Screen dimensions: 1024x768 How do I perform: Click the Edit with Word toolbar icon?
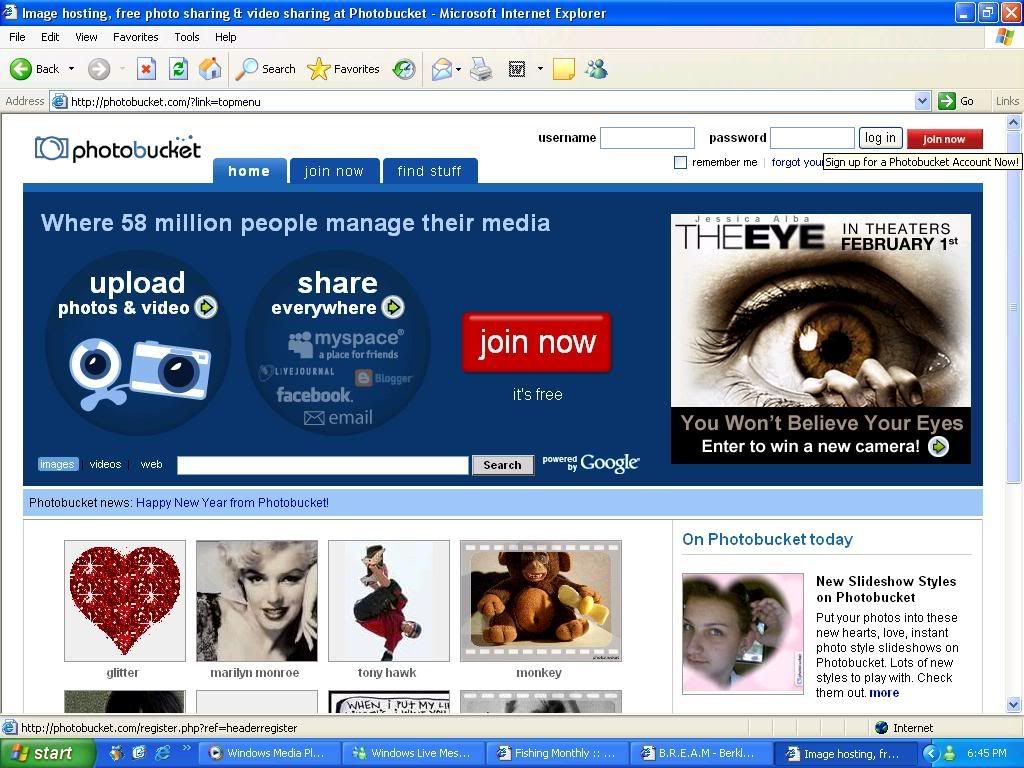pyautogui.click(x=517, y=69)
